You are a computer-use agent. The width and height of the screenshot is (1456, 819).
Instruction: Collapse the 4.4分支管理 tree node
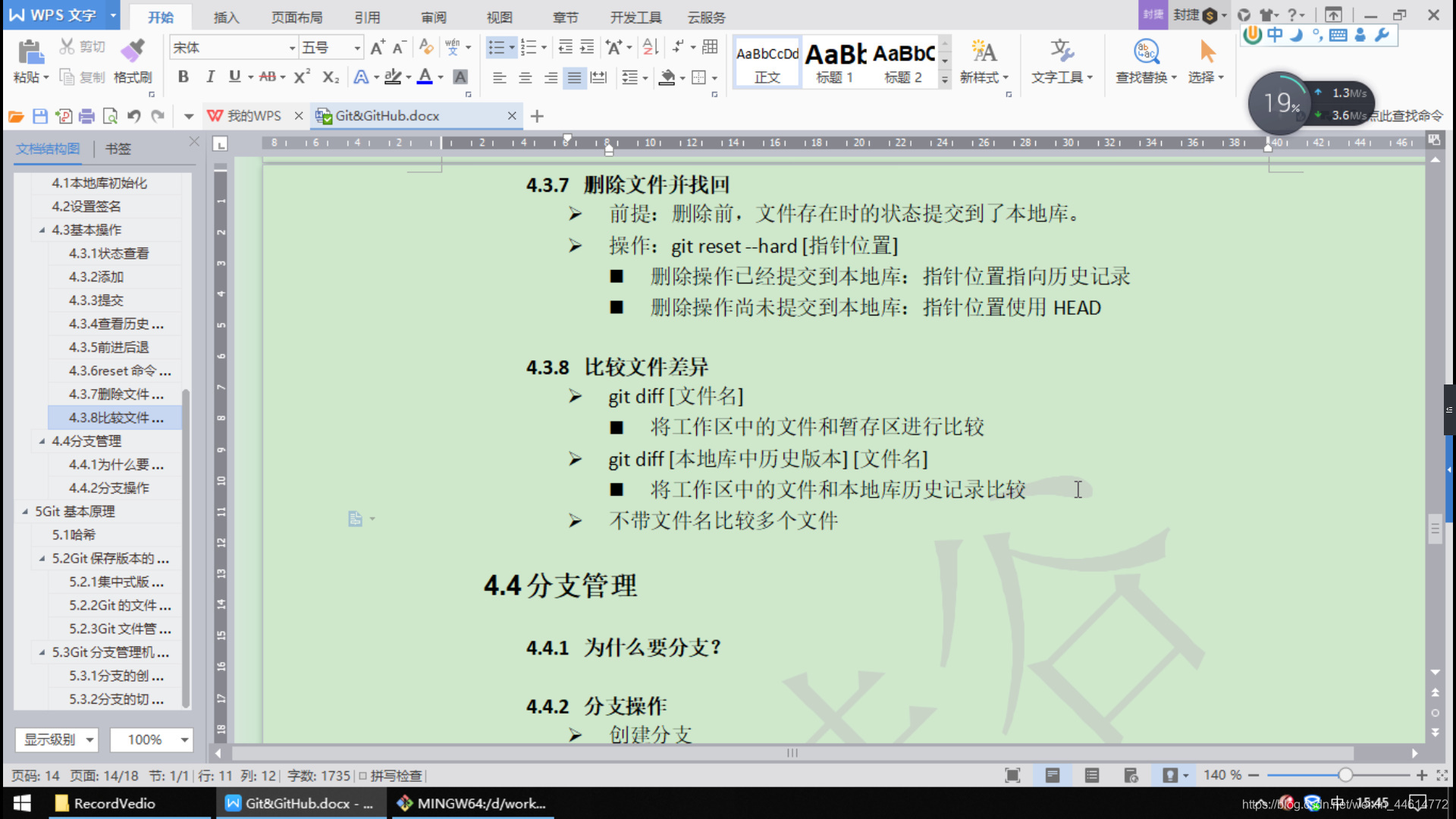click(x=42, y=441)
